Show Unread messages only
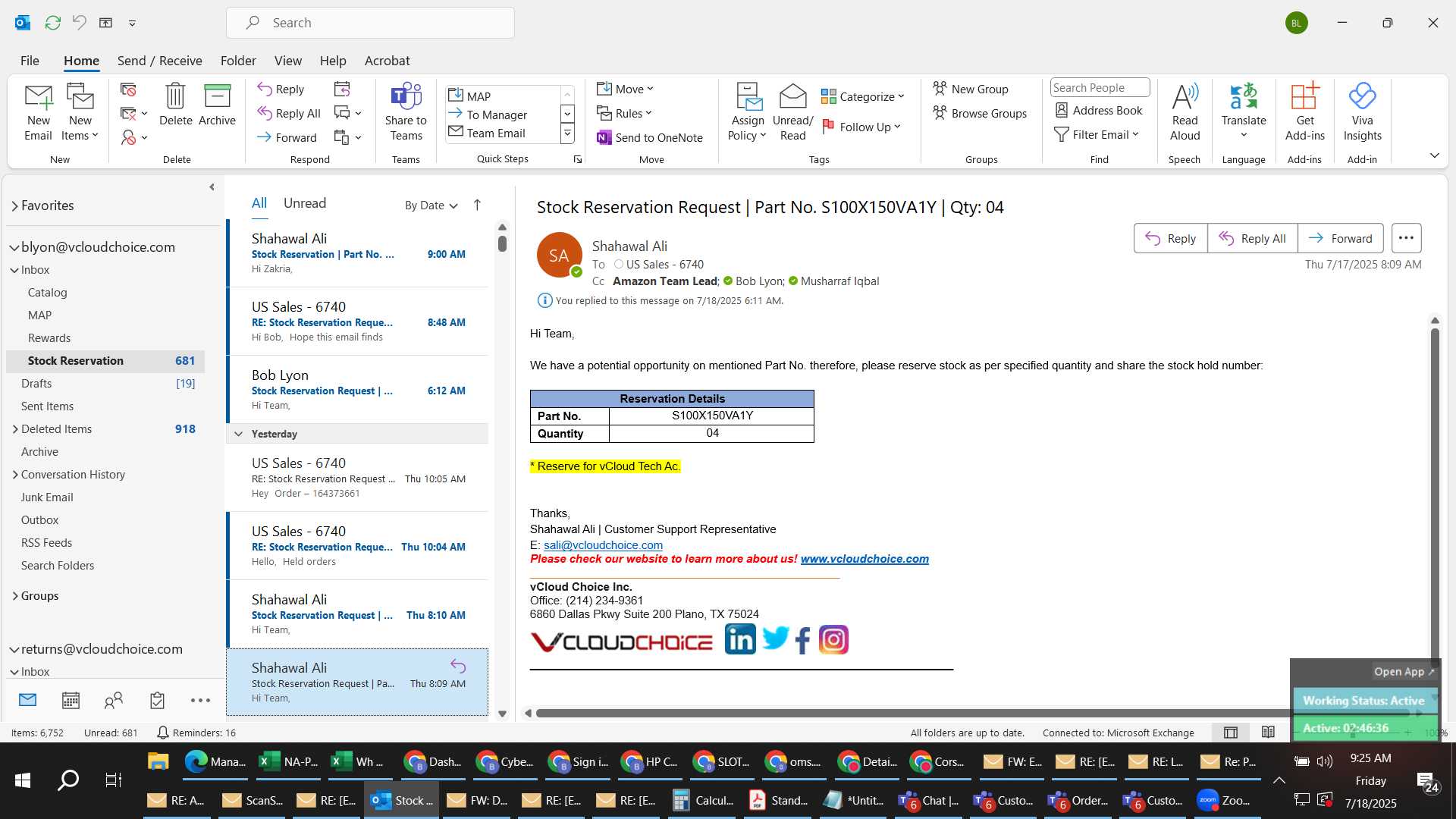This screenshot has width=1456, height=819. click(x=305, y=203)
